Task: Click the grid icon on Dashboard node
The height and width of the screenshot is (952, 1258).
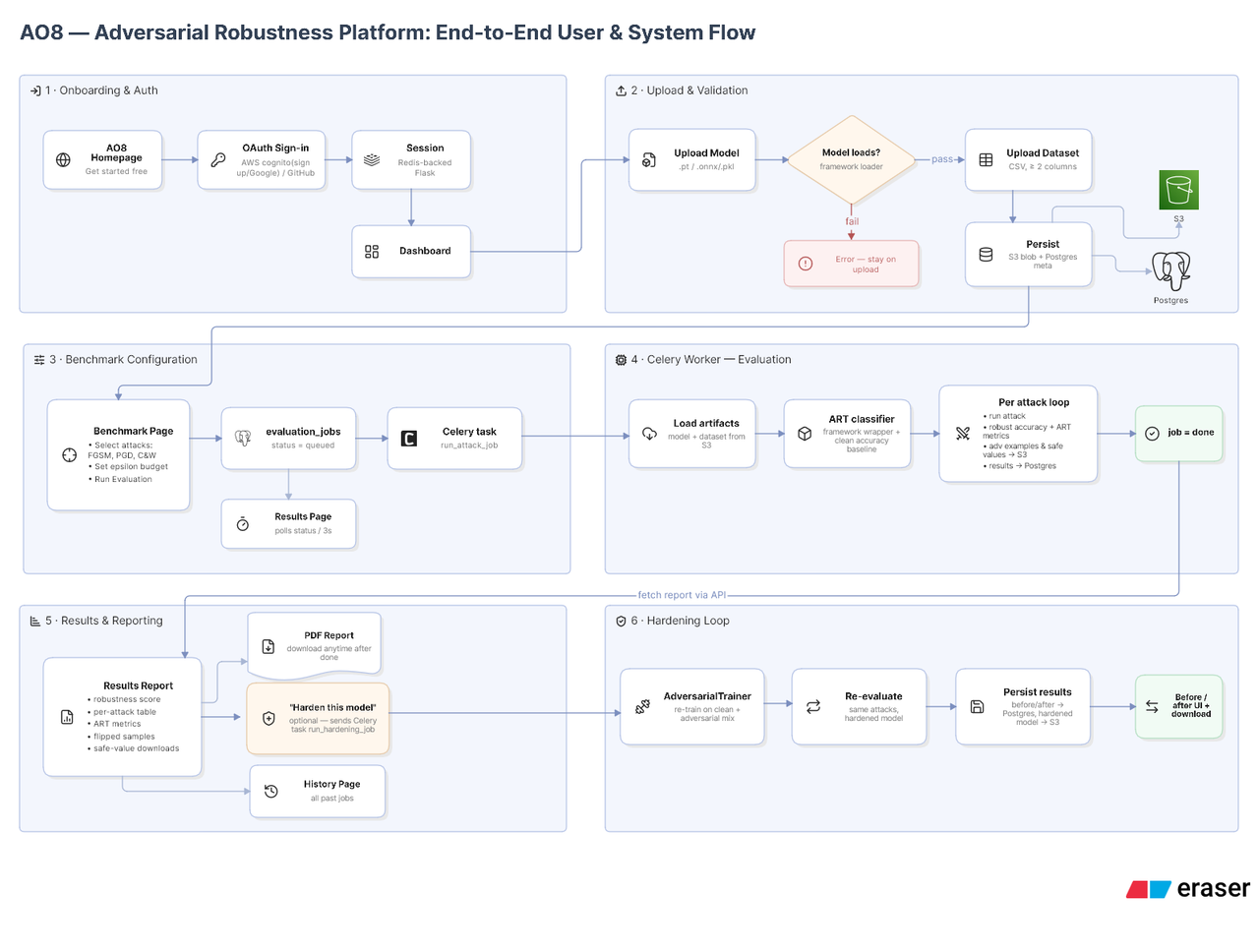Action: [372, 252]
